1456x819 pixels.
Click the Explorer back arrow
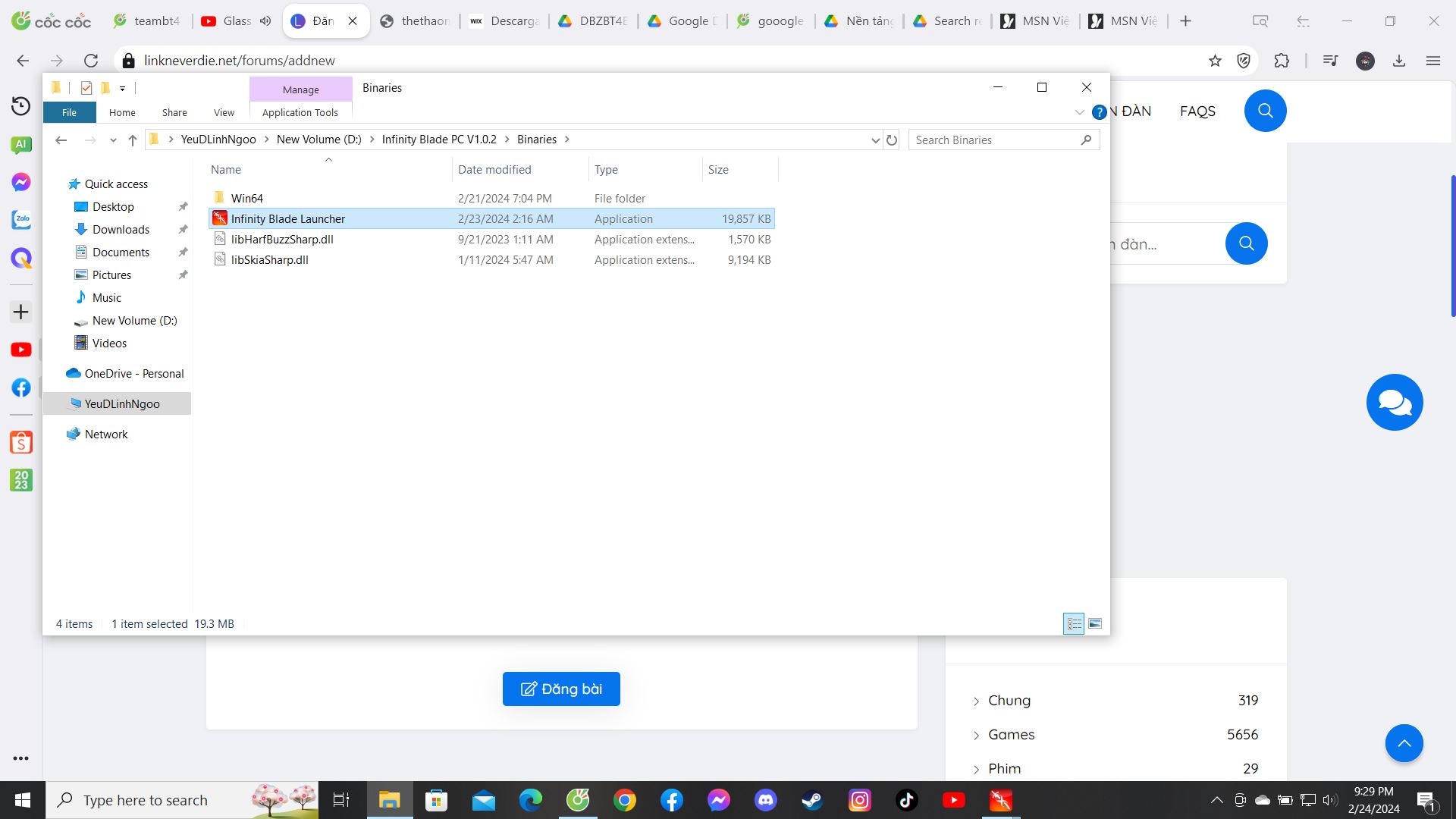[x=61, y=140]
